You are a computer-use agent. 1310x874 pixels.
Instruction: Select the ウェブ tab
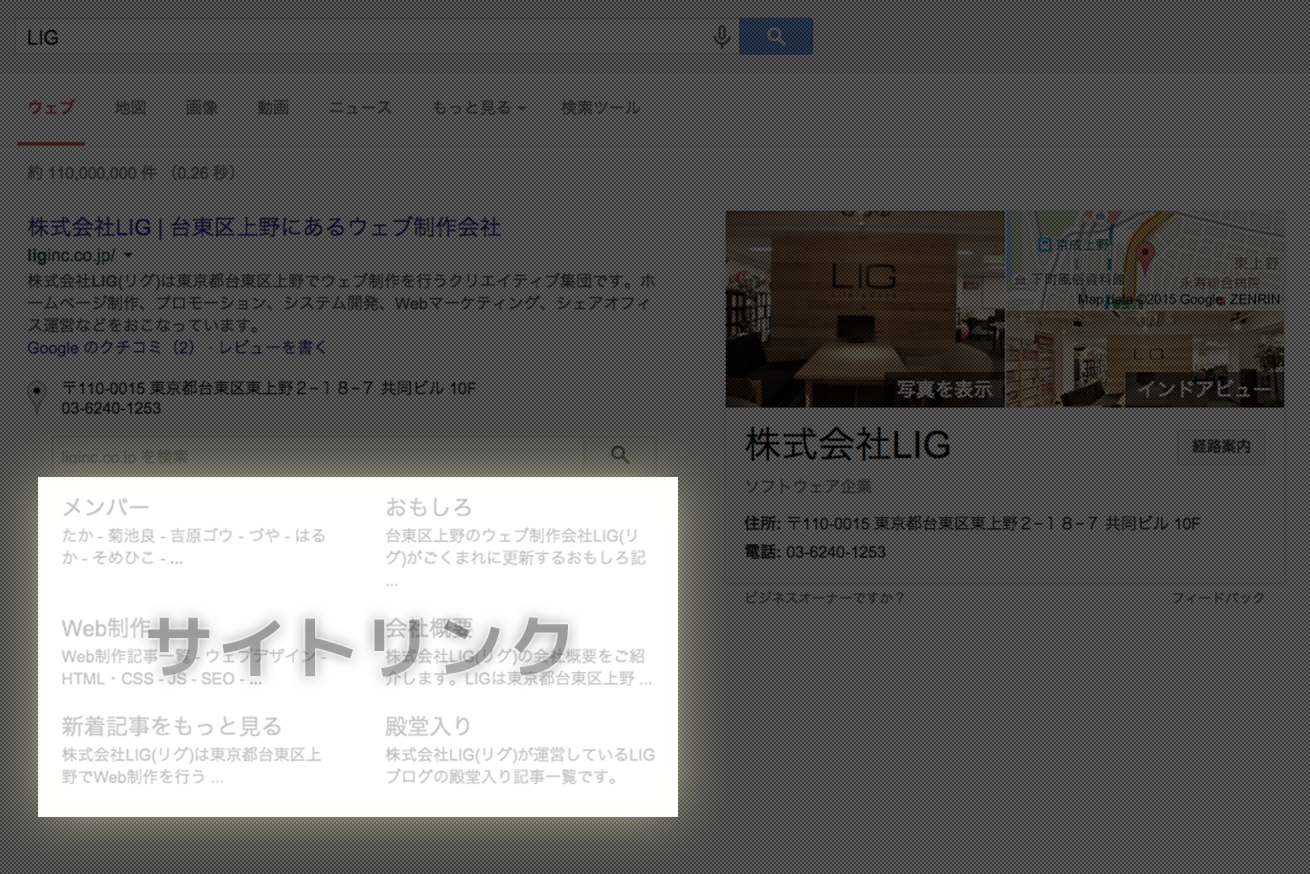(x=51, y=107)
